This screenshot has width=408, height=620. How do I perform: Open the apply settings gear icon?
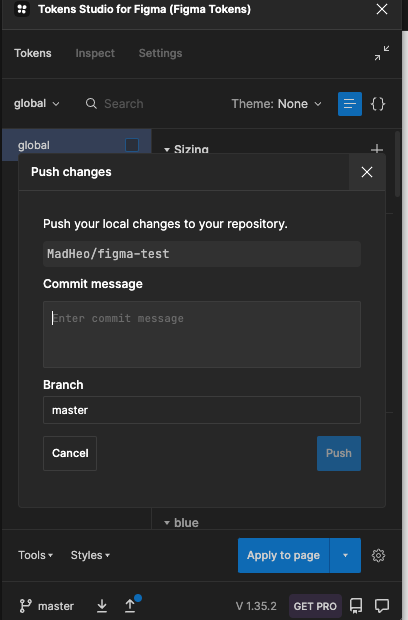[x=378, y=555]
